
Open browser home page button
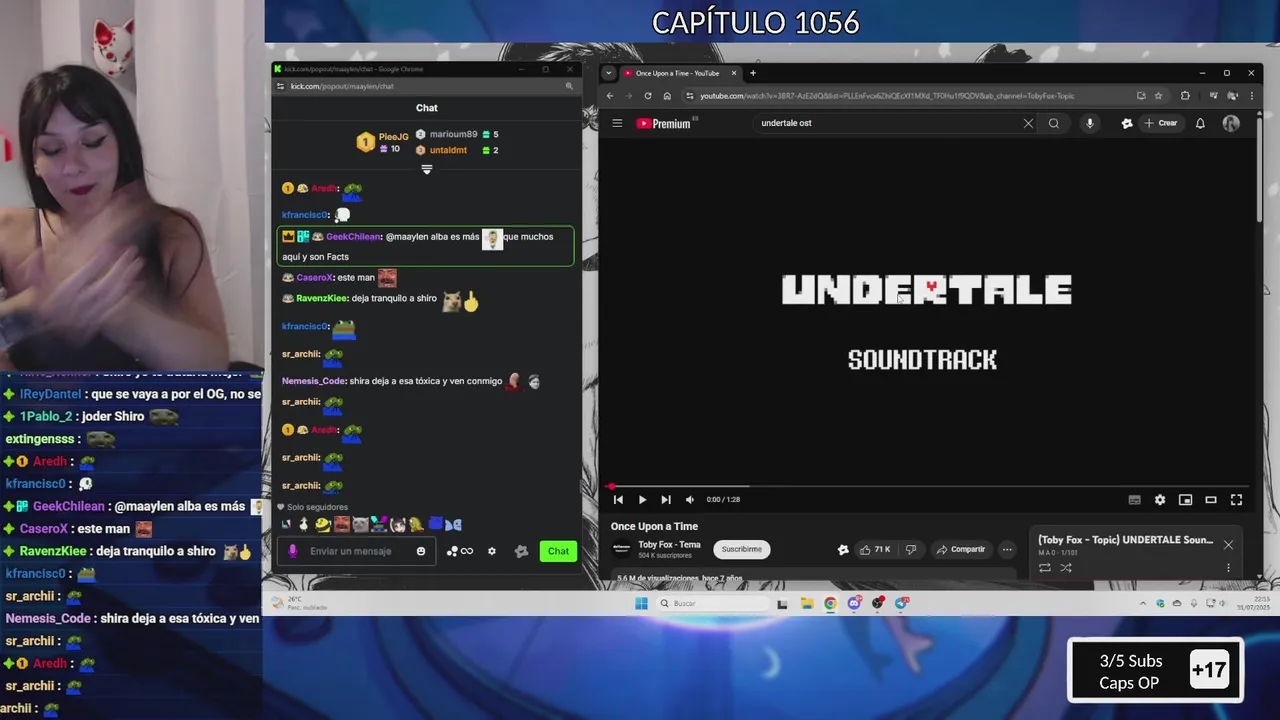pyautogui.click(x=667, y=96)
